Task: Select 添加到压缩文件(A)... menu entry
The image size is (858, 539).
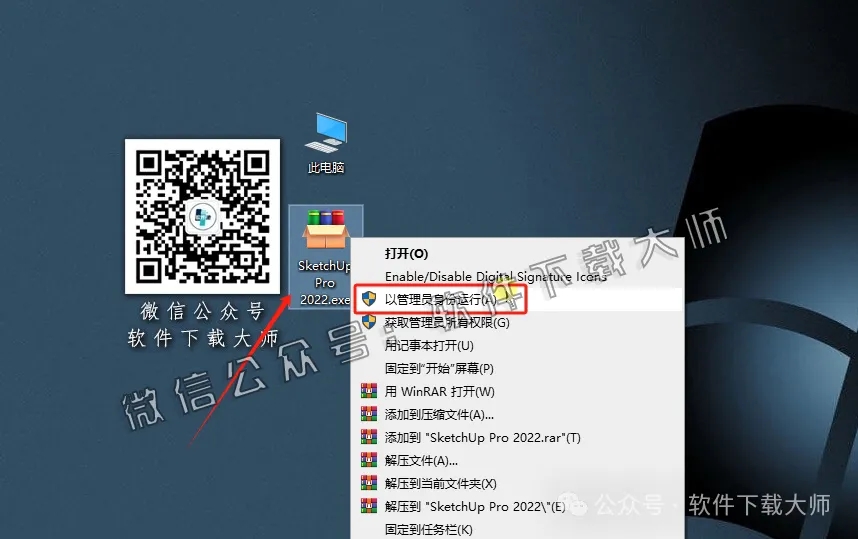Action: (x=439, y=414)
